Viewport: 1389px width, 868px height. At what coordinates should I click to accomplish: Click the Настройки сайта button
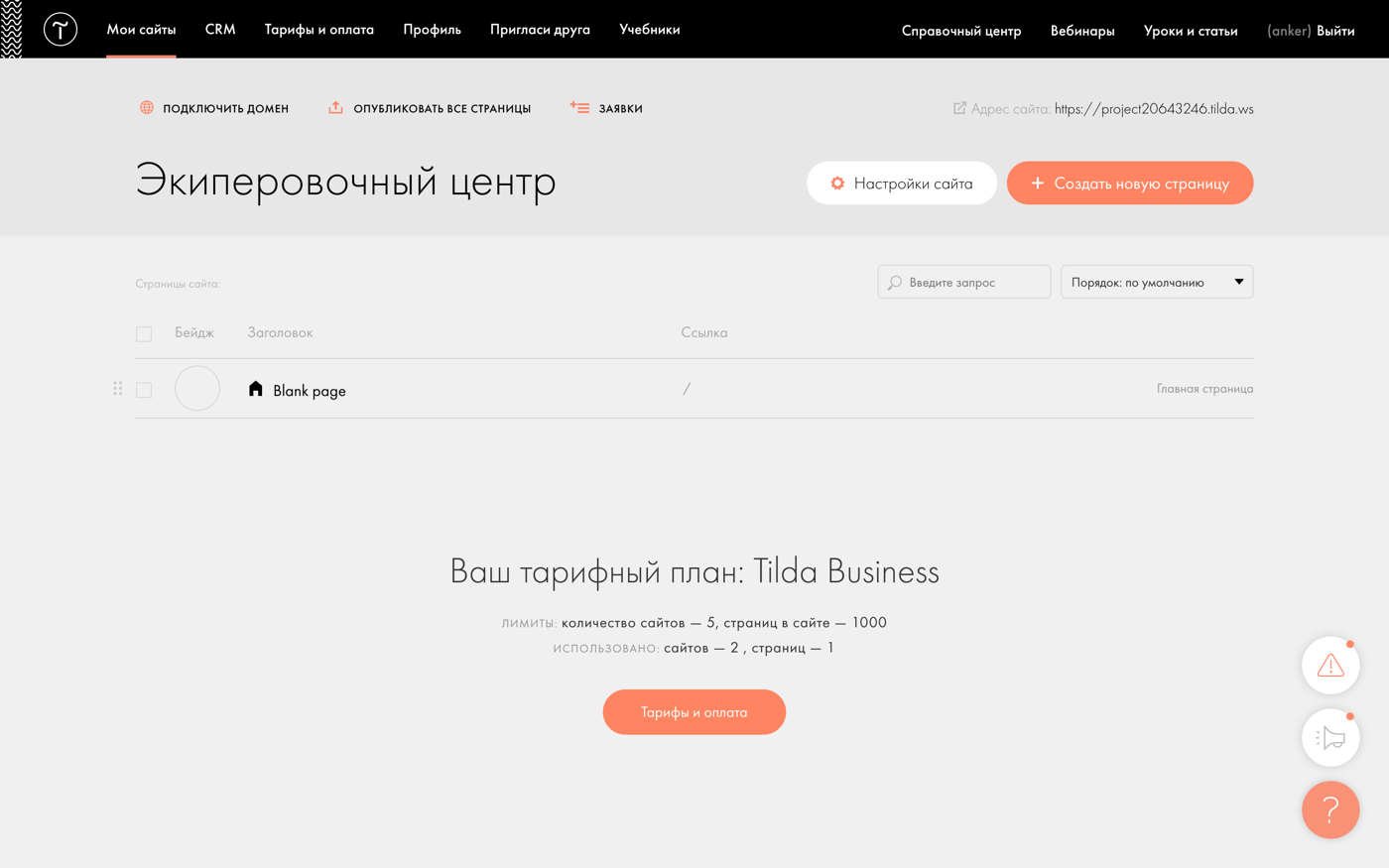tap(902, 184)
